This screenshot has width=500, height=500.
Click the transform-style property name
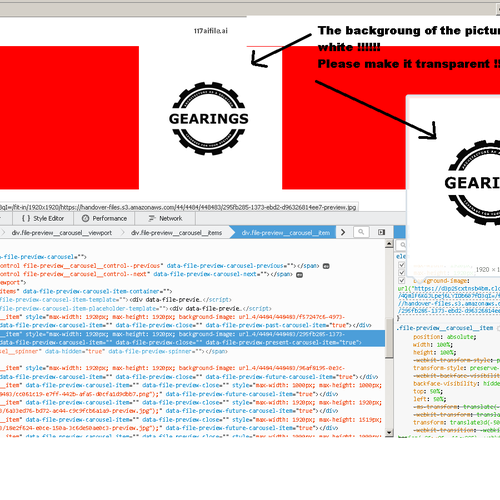point(439,368)
